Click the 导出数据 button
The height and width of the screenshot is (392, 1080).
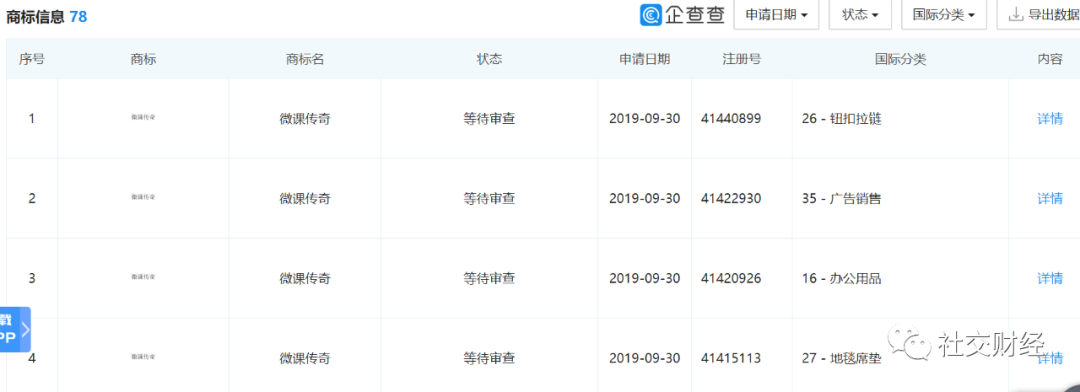pos(1040,14)
